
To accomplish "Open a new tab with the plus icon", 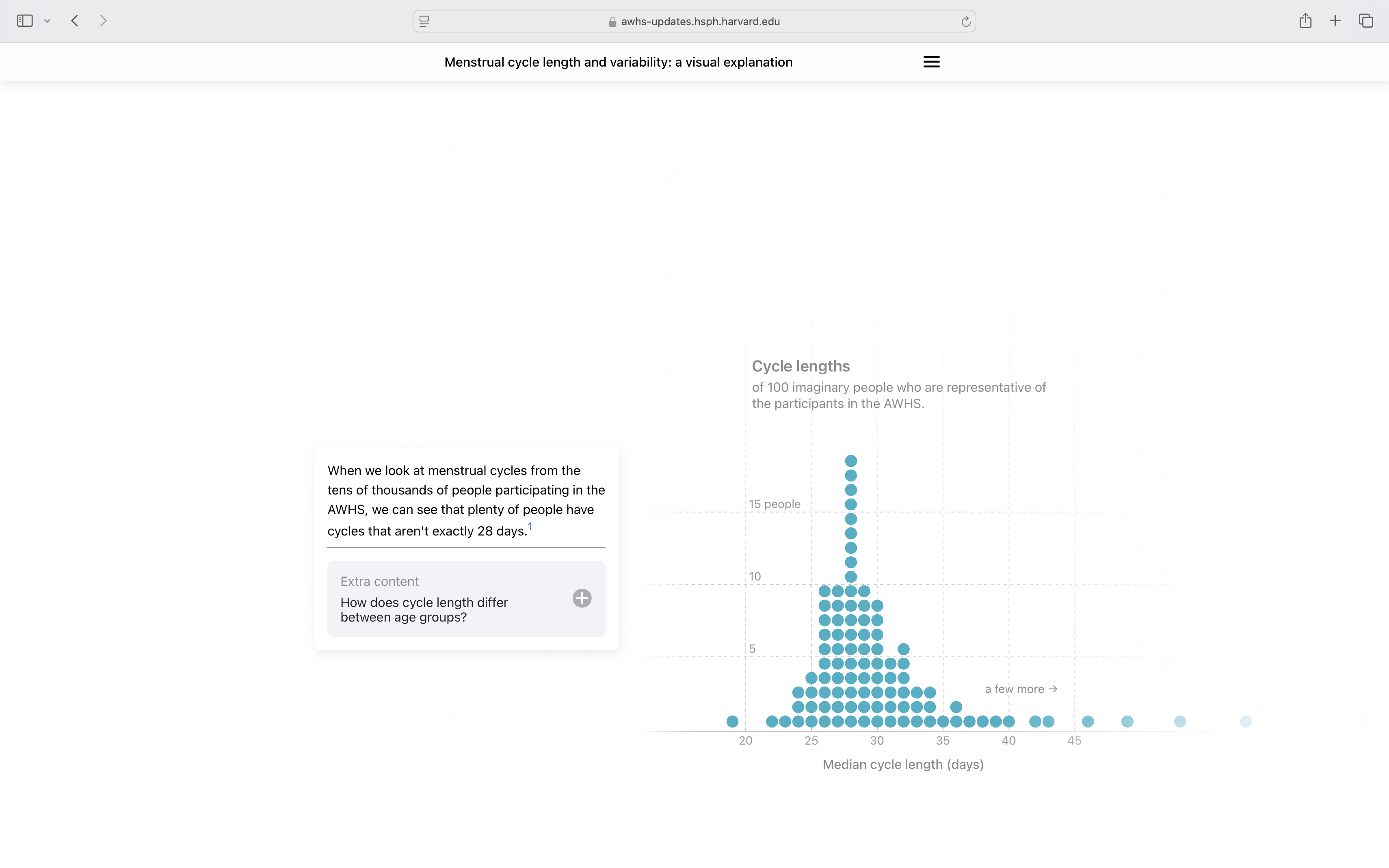I will point(1335,21).
